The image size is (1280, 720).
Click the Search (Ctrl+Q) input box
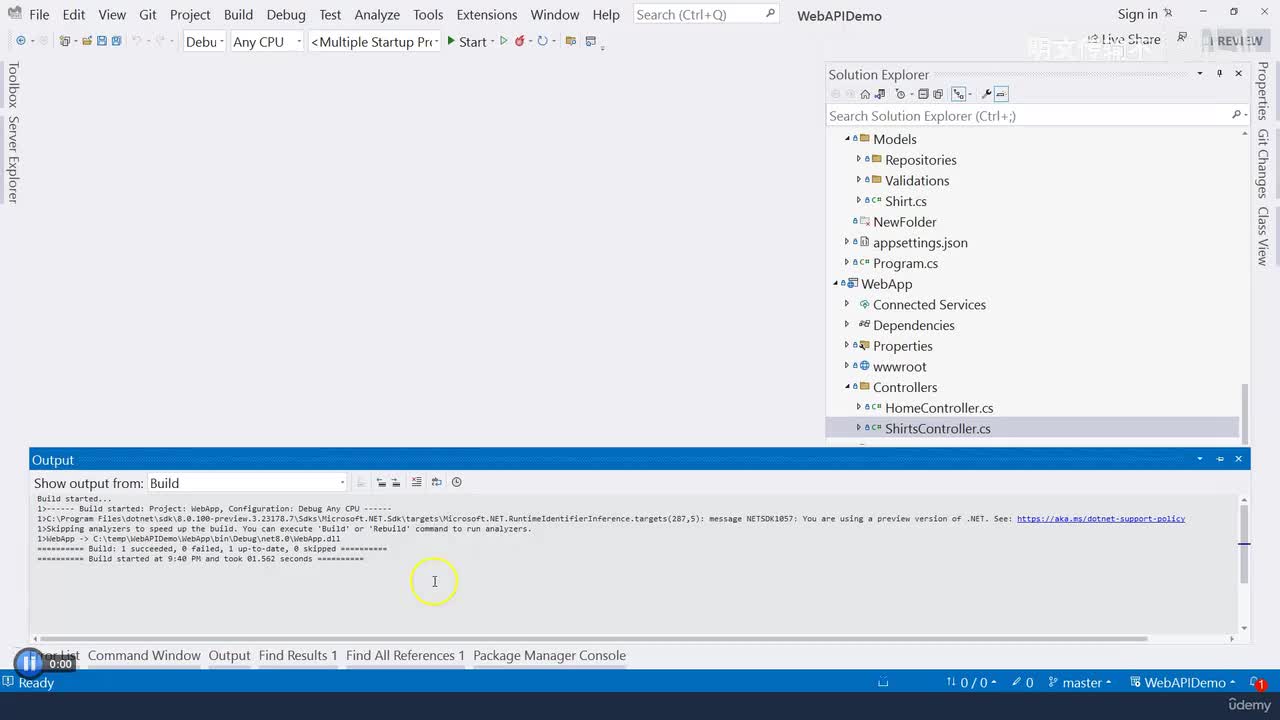[706, 14]
